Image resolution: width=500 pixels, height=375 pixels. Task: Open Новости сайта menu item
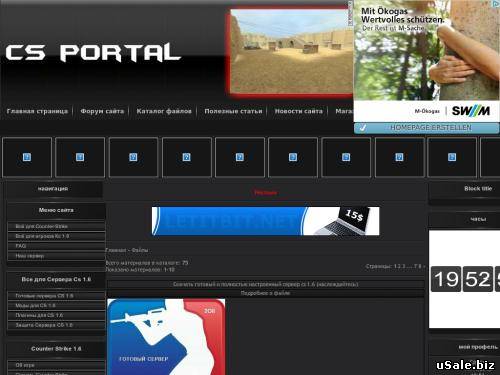[299, 111]
